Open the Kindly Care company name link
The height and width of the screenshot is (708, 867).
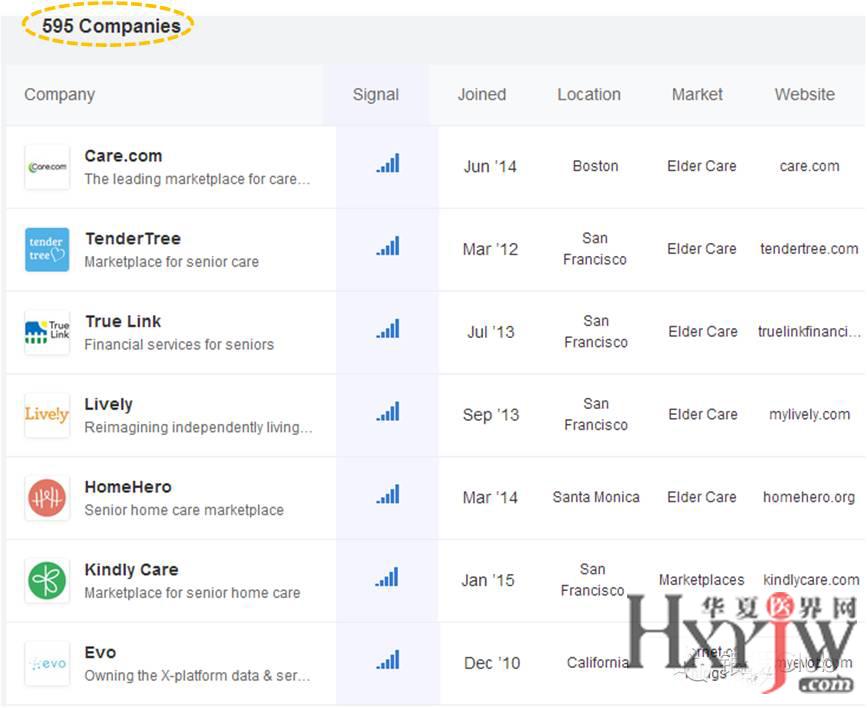tap(132, 570)
